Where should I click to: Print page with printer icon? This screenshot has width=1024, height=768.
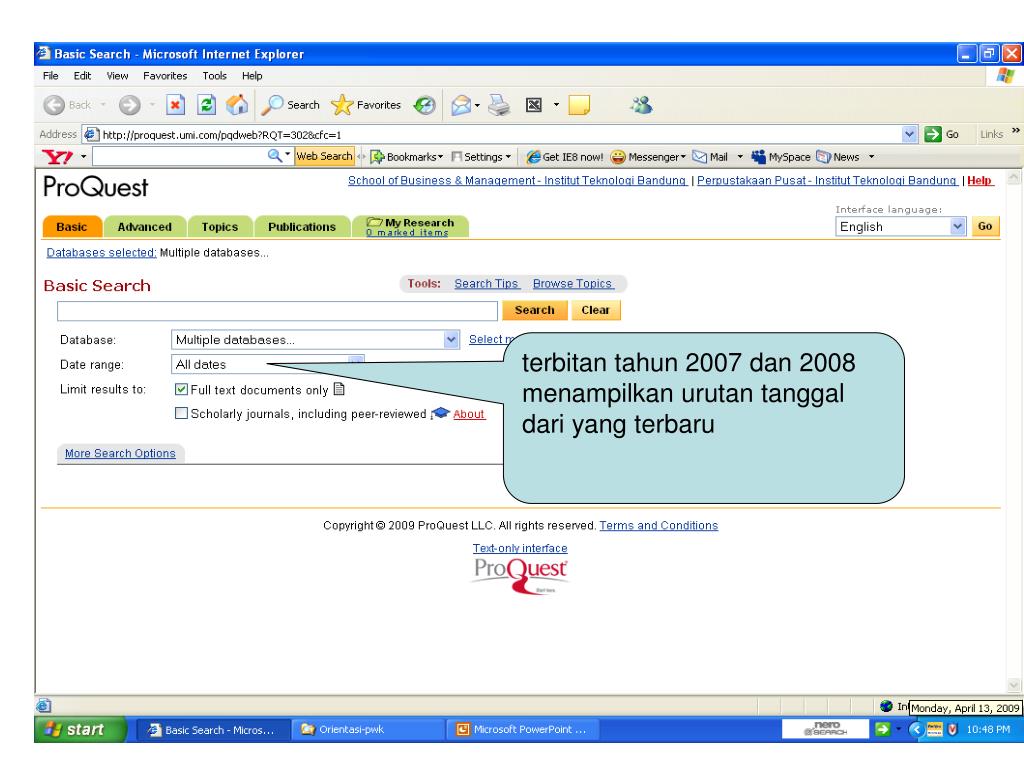point(500,104)
